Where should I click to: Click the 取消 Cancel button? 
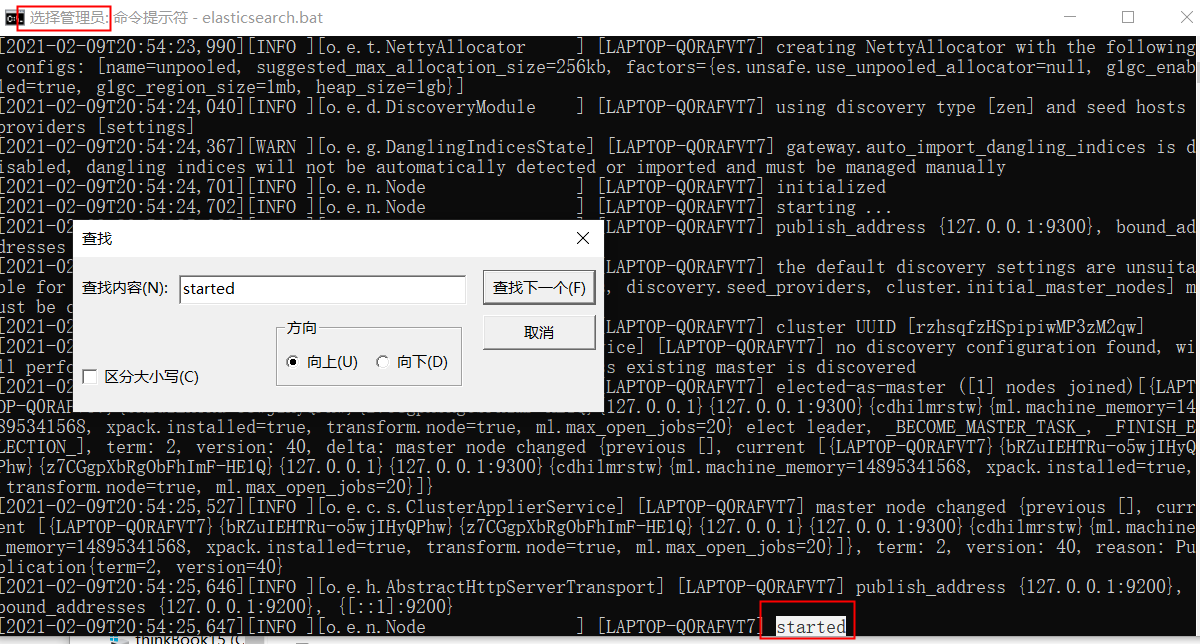point(539,332)
